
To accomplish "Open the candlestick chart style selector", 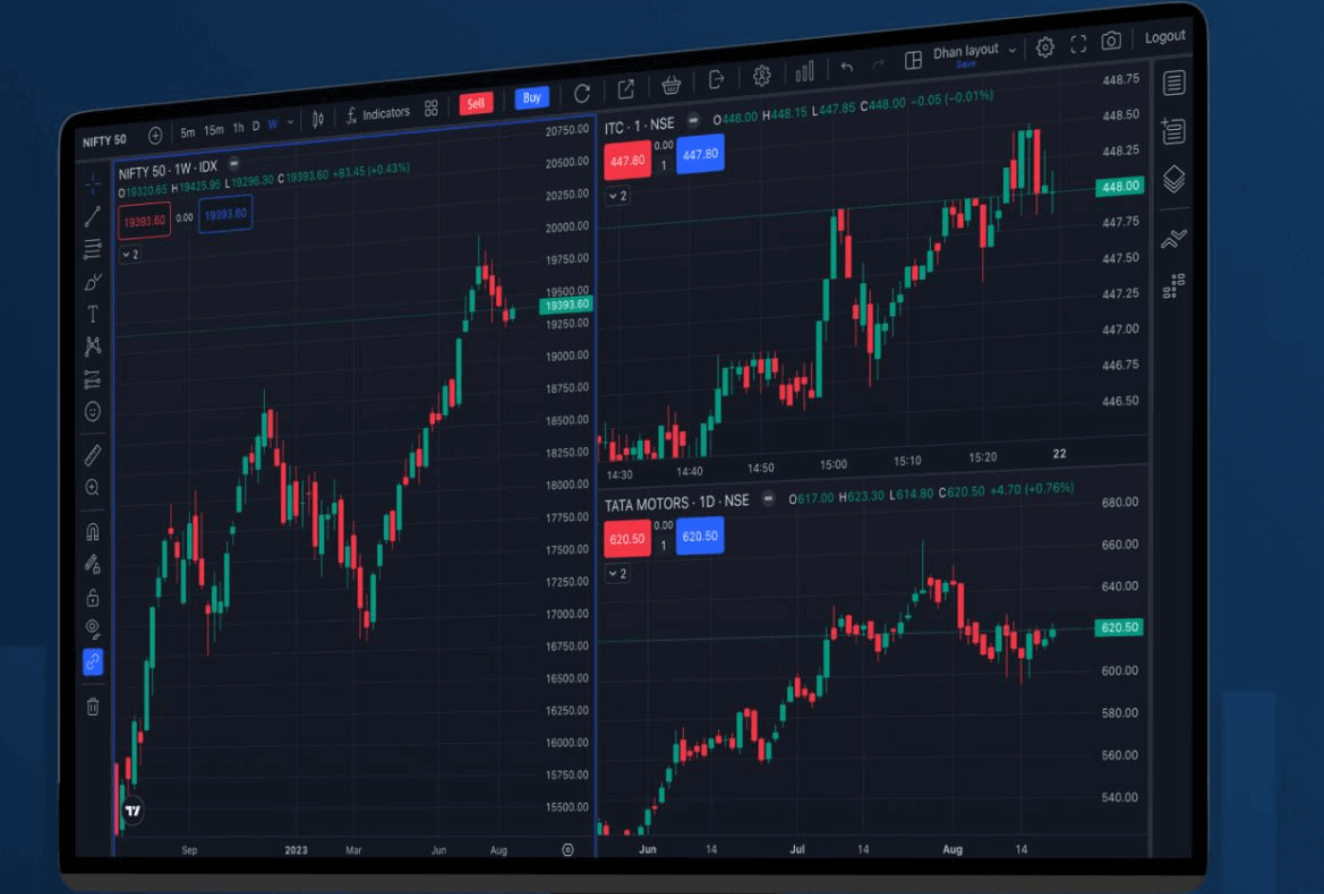I will click(x=318, y=120).
